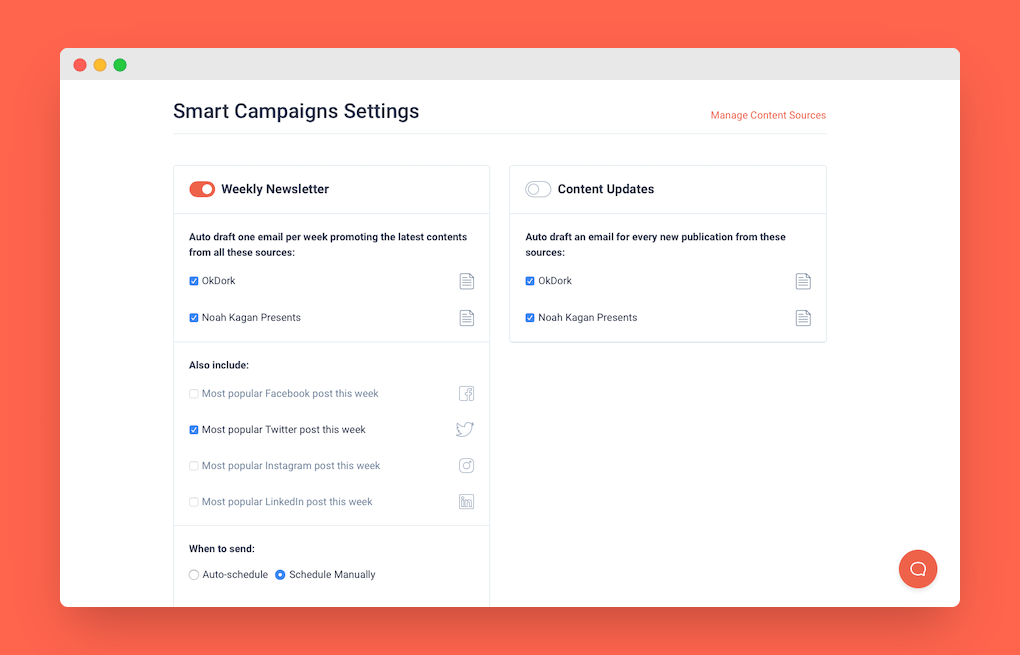Viewport: 1020px width, 655px height.
Task: Click the Facebook icon in Also include
Action: coord(466,394)
